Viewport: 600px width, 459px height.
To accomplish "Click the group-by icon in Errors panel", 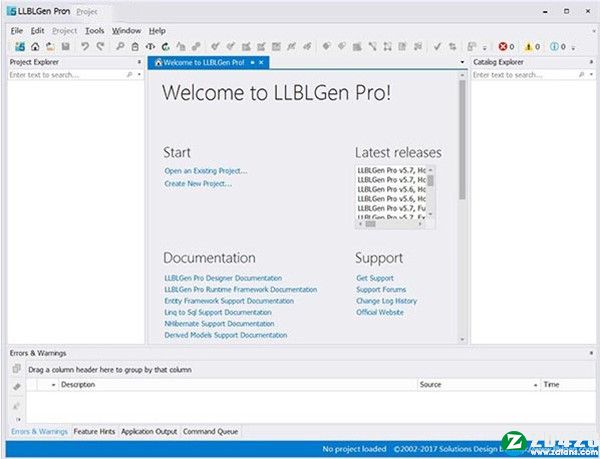I will pyautogui.click(x=16, y=369).
